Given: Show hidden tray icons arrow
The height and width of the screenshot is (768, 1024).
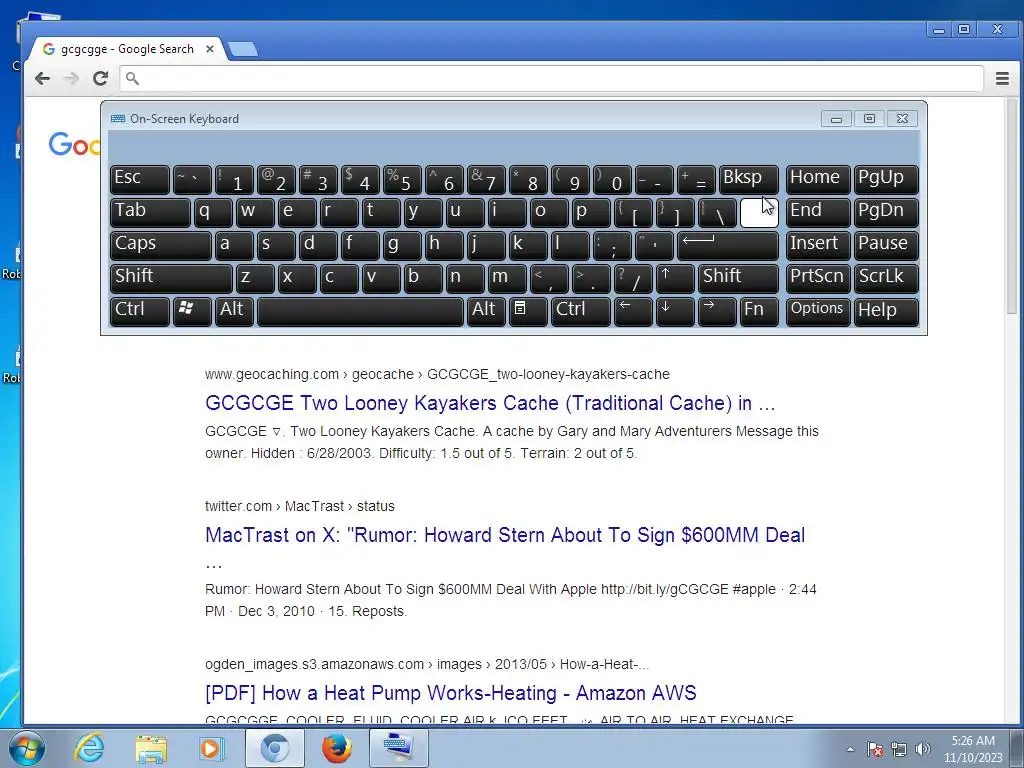Looking at the screenshot, I should pyautogui.click(x=850, y=749).
